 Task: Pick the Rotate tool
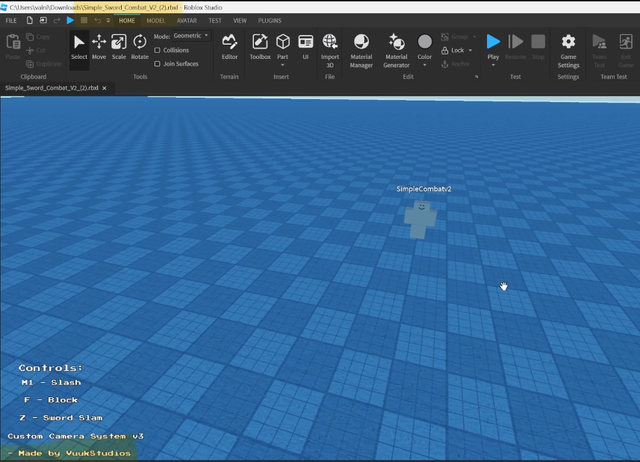(140, 47)
